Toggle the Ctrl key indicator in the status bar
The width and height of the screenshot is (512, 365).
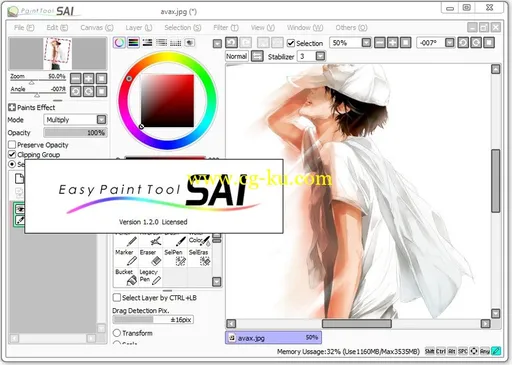pyautogui.click(x=441, y=351)
